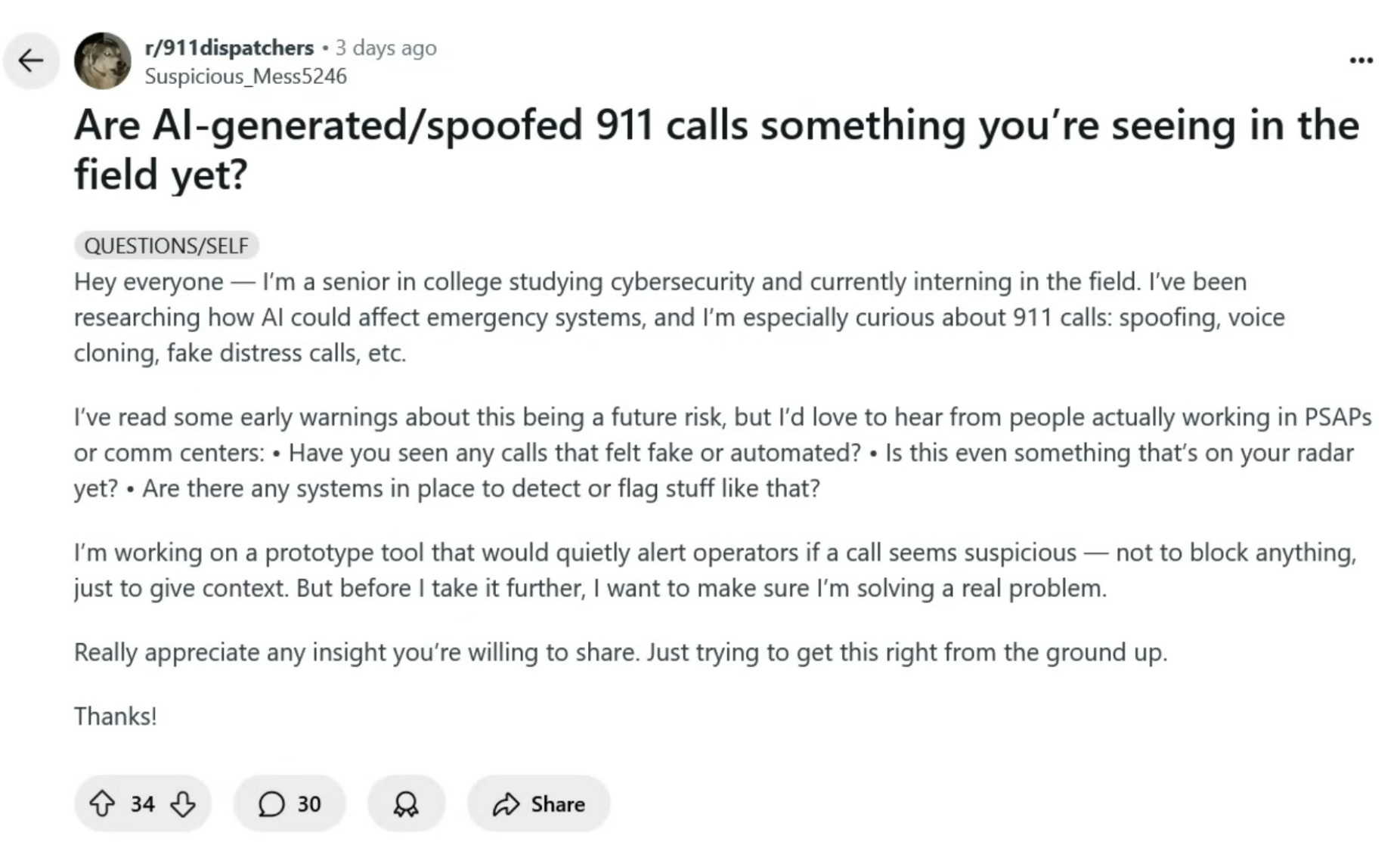1400x842 pixels.
Task: Click the 'Thanks!' closing line
Action: coord(116,716)
